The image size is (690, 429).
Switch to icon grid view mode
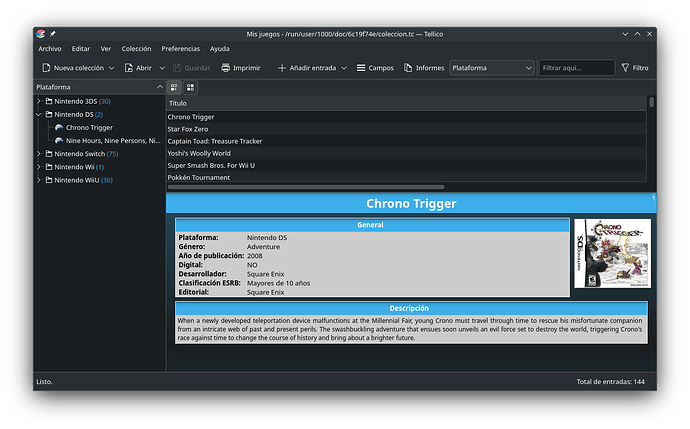(x=190, y=87)
